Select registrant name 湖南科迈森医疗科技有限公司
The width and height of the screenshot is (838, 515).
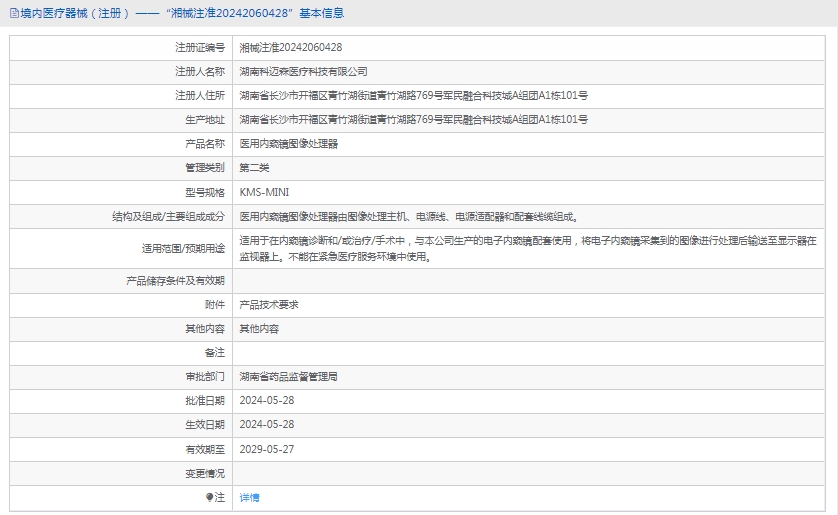pyautogui.click(x=303, y=72)
